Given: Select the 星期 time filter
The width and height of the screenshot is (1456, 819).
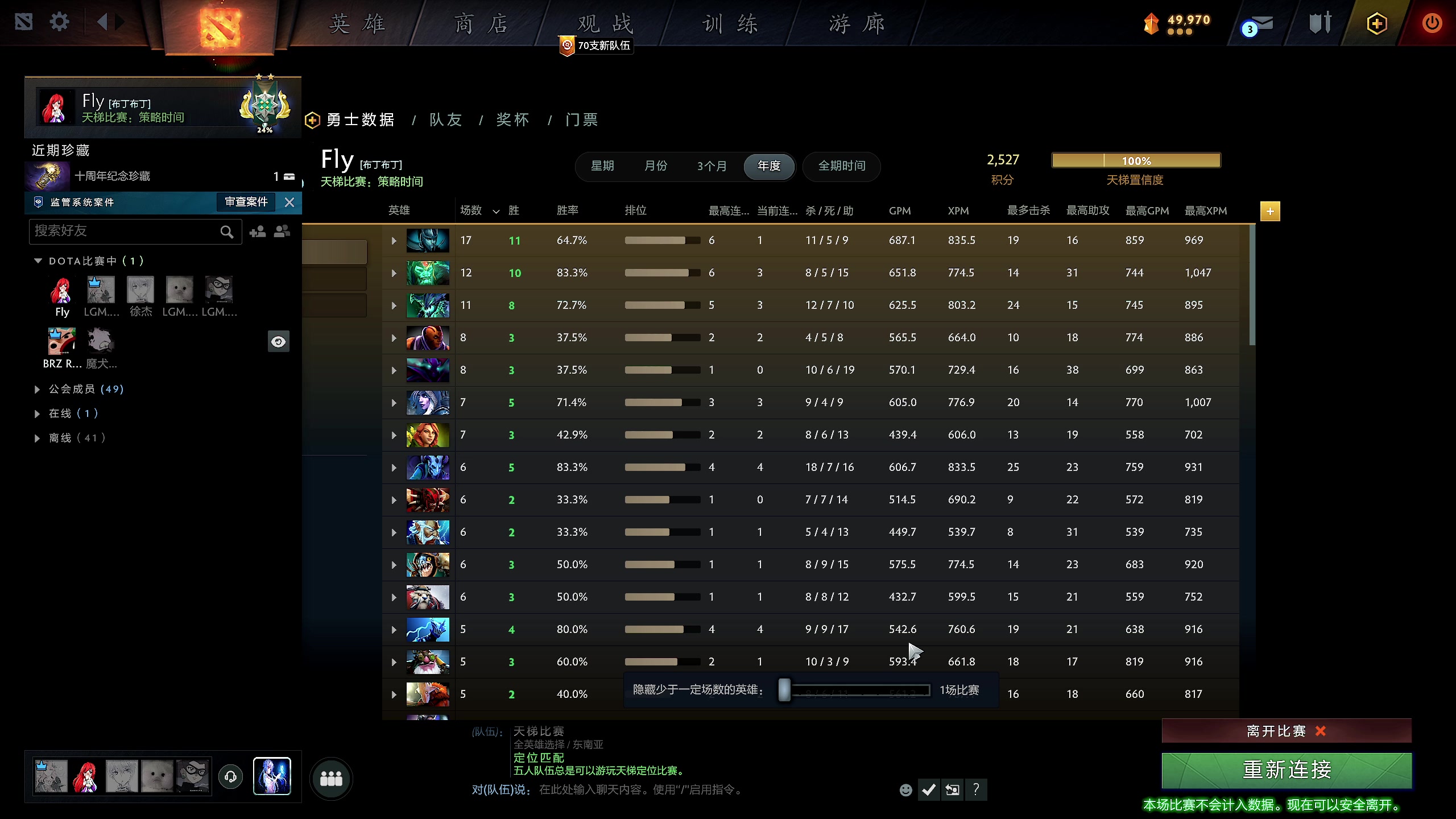Looking at the screenshot, I should tap(602, 166).
